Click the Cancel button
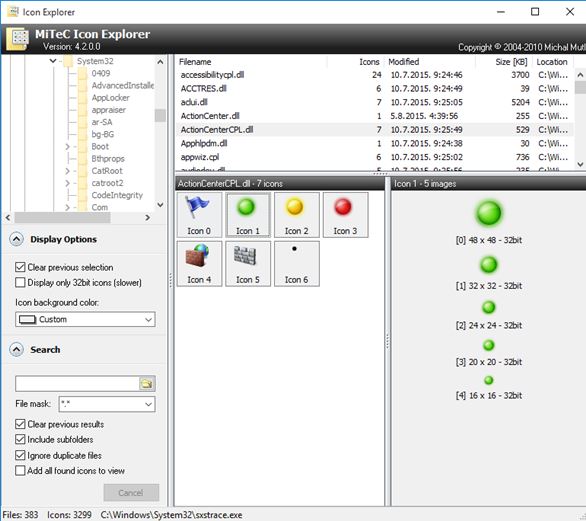This screenshot has width=586, height=521. (x=131, y=493)
